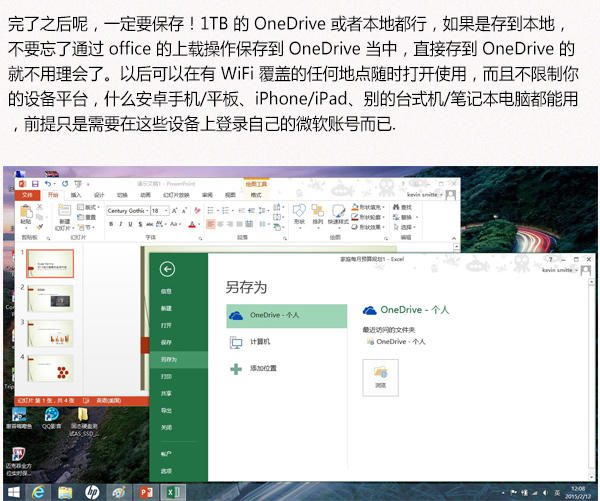Open the Shape Outline (形状轮廓) dropdown

coord(368,217)
